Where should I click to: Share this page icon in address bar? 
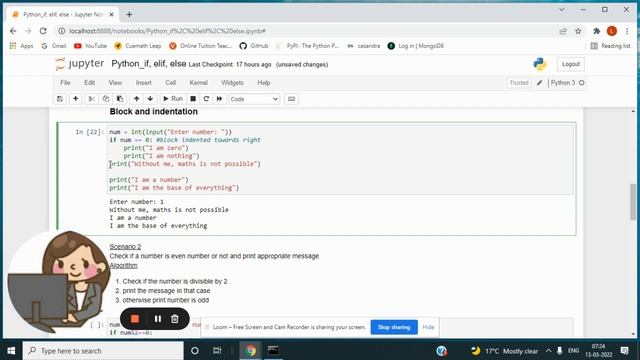(x=563, y=31)
